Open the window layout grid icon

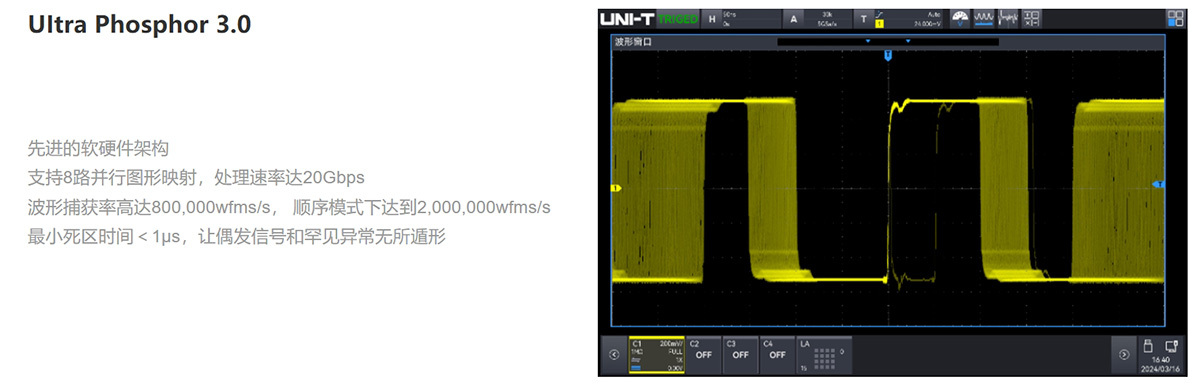1175,19
